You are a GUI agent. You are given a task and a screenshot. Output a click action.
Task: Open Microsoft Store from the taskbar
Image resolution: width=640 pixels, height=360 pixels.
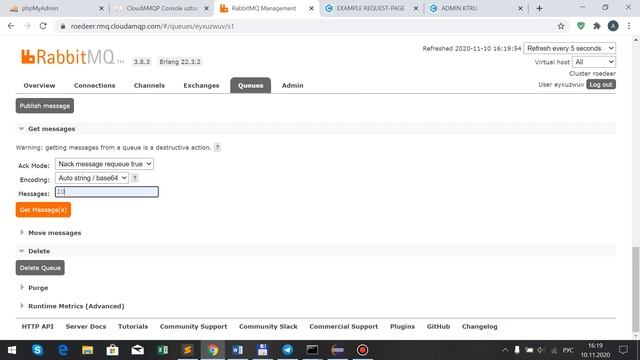(x=112, y=350)
